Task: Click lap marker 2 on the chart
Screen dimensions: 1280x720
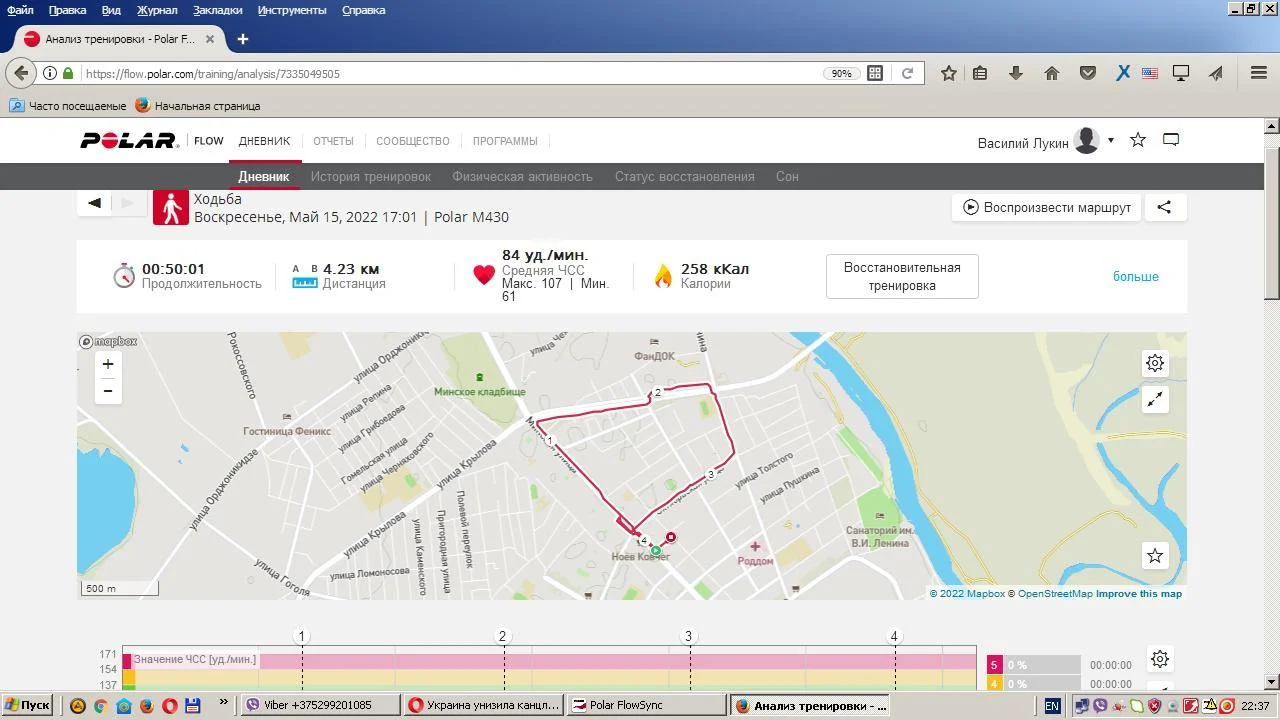Action: pos(503,636)
